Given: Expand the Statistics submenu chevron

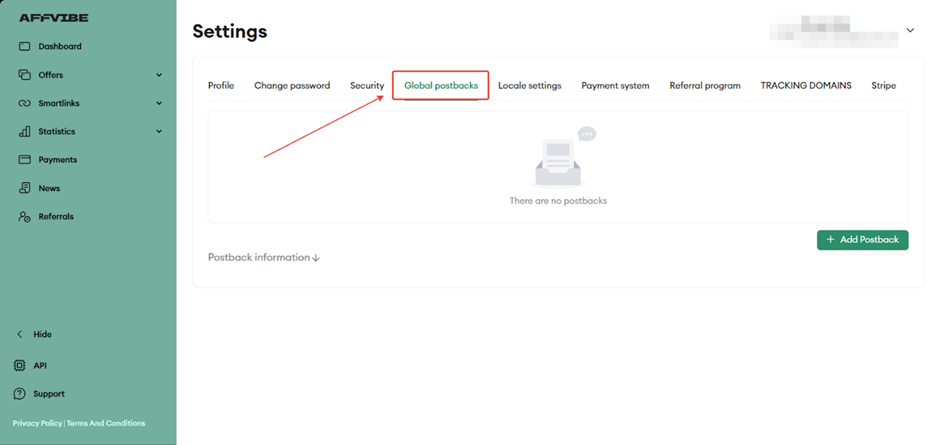Looking at the screenshot, I should [159, 131].
